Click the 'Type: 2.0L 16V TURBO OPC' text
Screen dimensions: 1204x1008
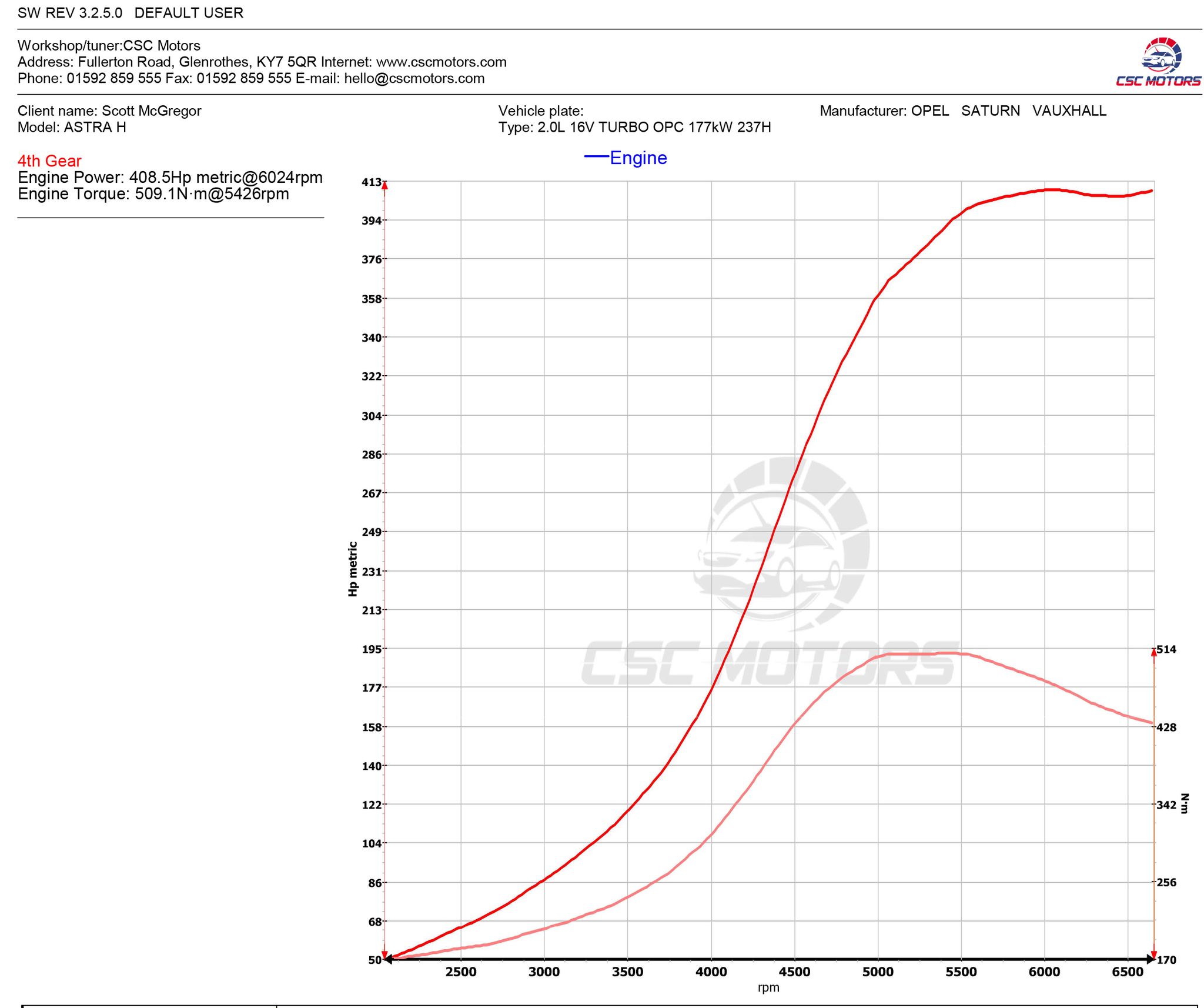click(x=634, y=128)
